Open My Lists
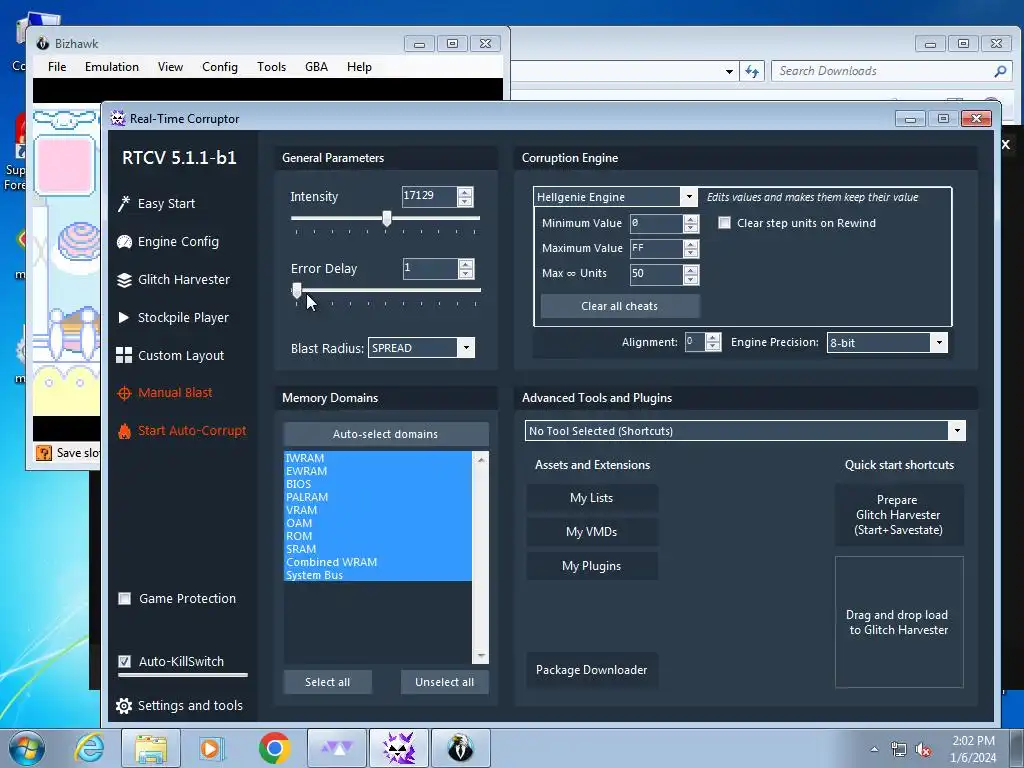Image resolution: width=1024 pixels, height=768 pixels. point(592,498)
